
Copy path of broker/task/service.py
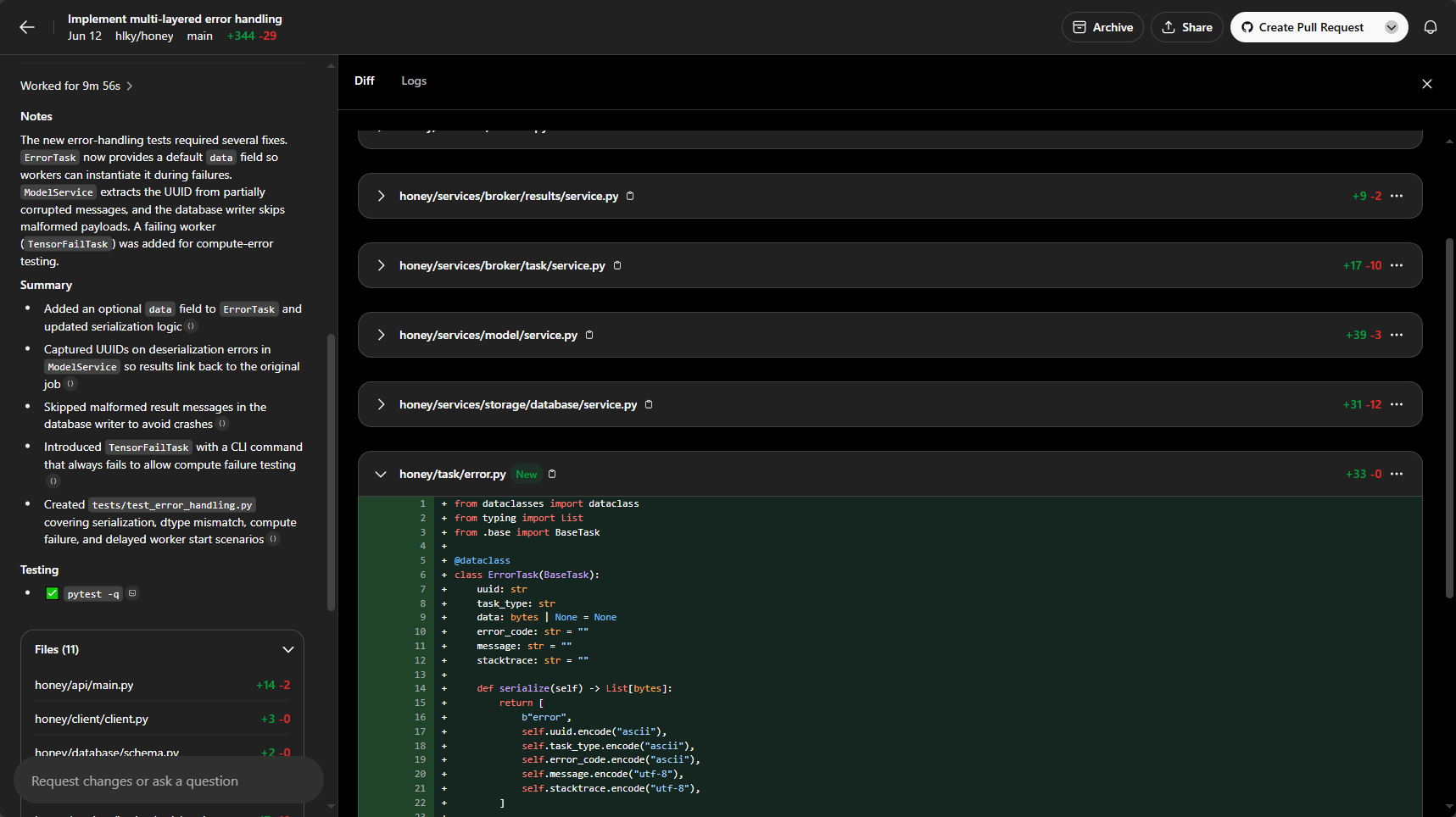pyautogui.click(x=617, y=265)
